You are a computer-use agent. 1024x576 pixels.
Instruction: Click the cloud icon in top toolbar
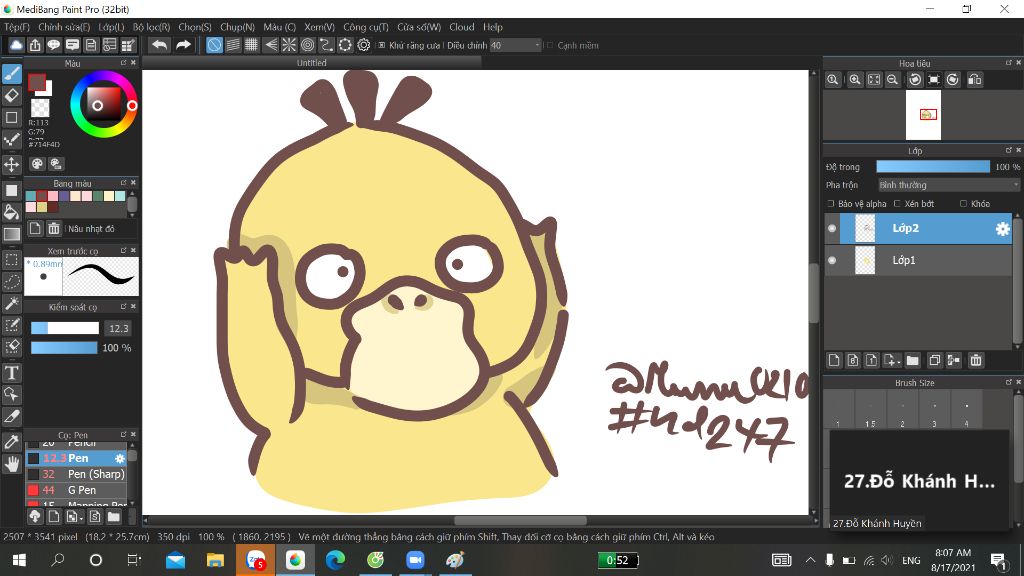coord(16,45)
